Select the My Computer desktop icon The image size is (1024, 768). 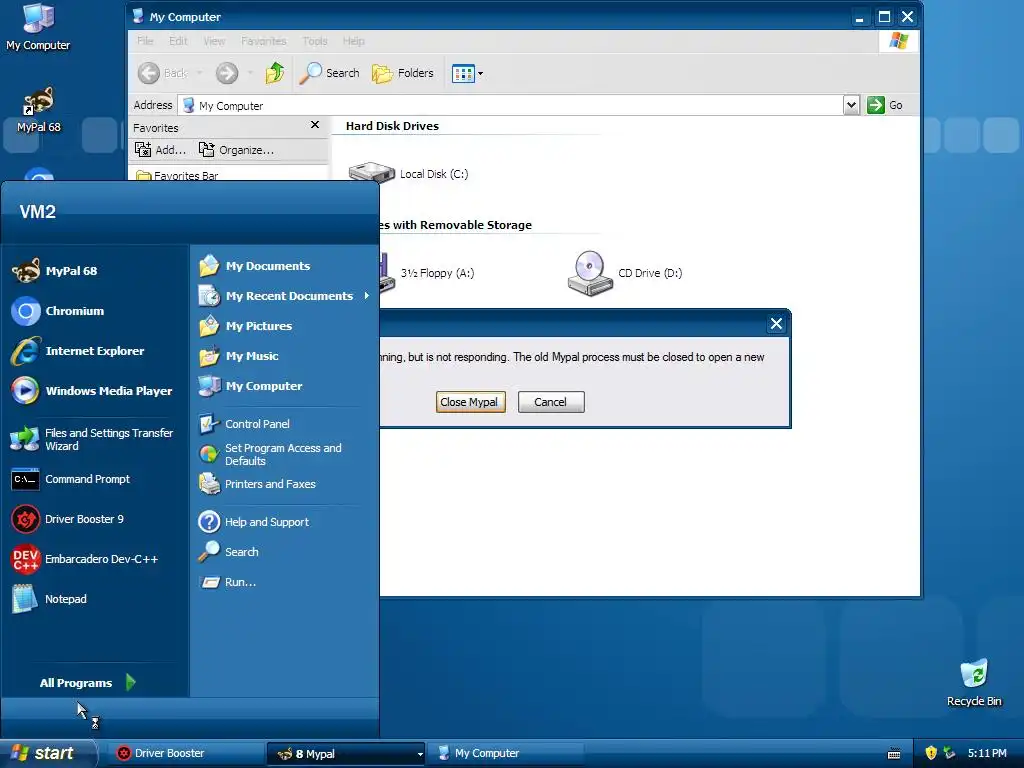(x=38, y=27)
